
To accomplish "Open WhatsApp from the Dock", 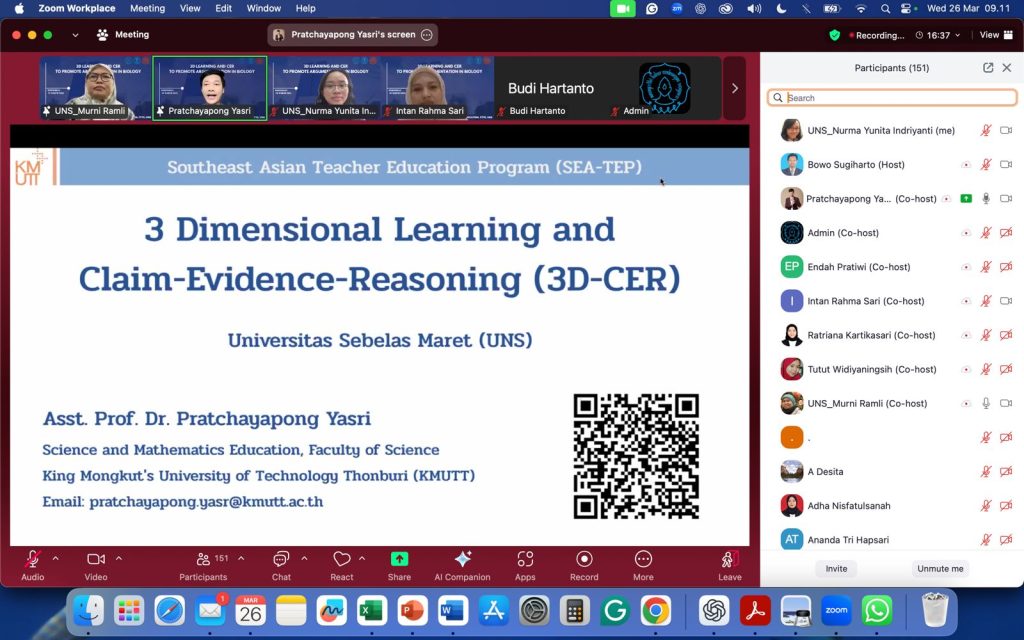I will 877,611.
